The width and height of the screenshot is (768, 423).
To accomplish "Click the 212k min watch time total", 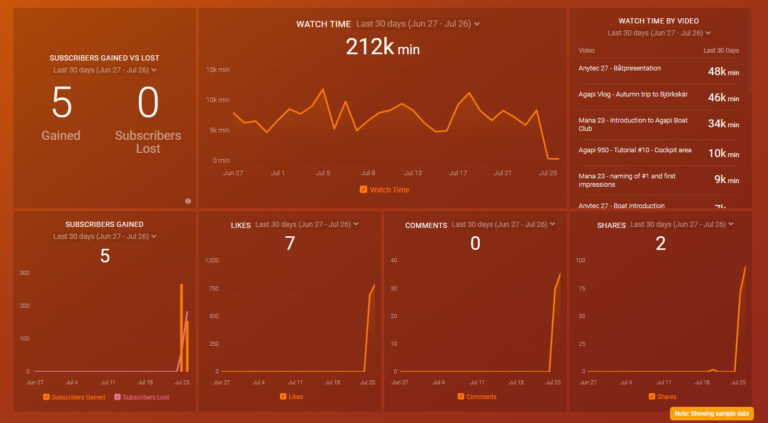I will coord(383,47).
